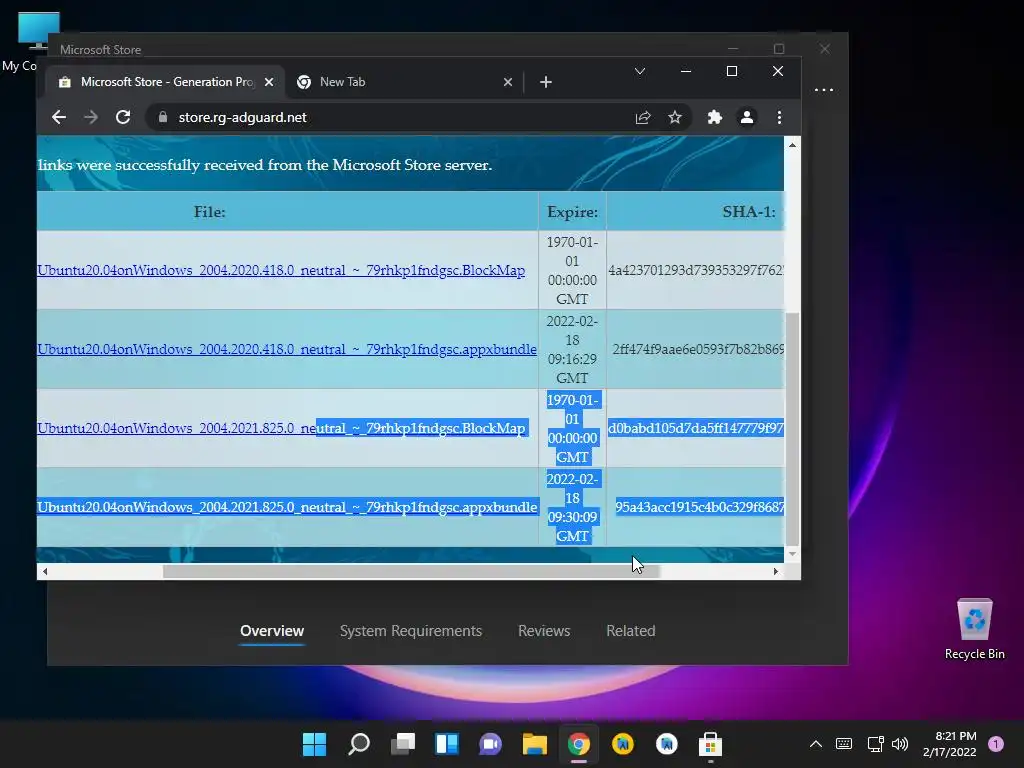Download the 2004.2020.418.0 BlockMap file link
This screenshot has width=1024, height=768.
281,270
